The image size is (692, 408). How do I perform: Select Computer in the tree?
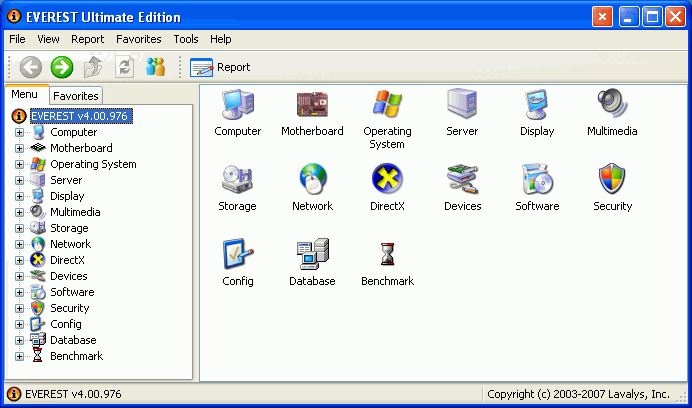(x=73, y=132)
